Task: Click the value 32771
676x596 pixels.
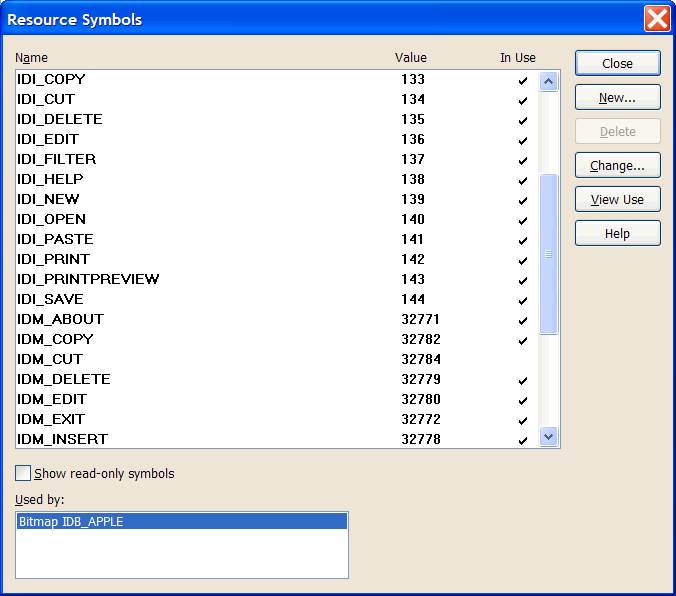Action: pos(420,319)
